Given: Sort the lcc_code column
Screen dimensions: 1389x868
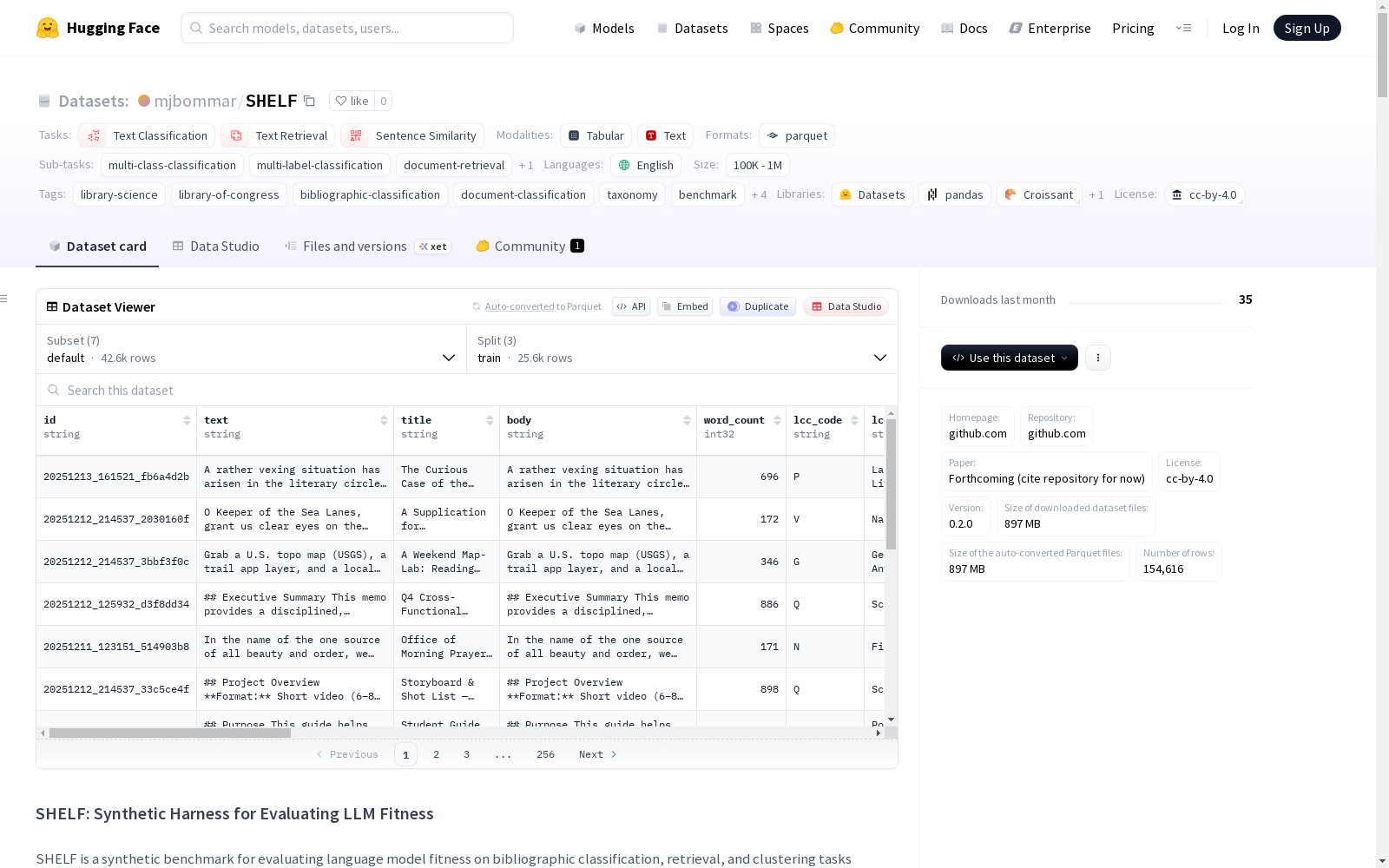Looking at the screenshot, I should click(854, 420).
